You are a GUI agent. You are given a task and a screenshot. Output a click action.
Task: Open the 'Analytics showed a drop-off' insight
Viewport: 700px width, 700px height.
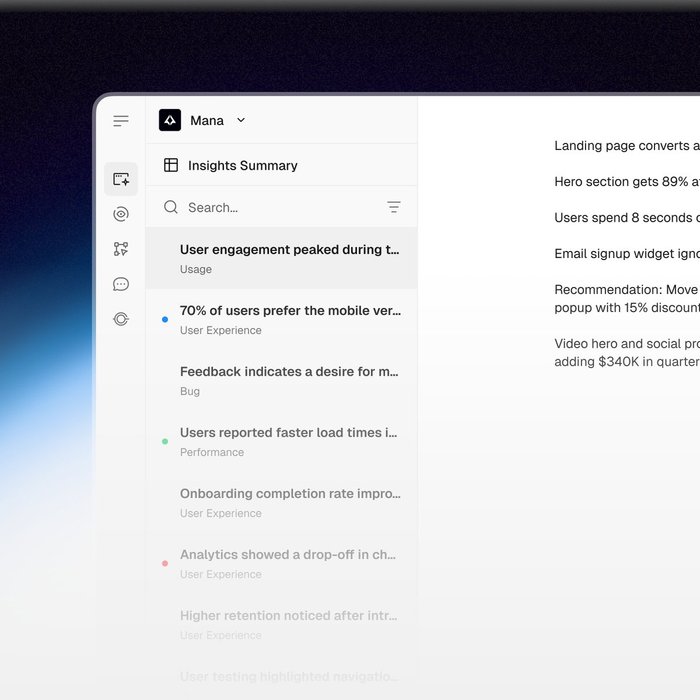(x=289, y=563)
